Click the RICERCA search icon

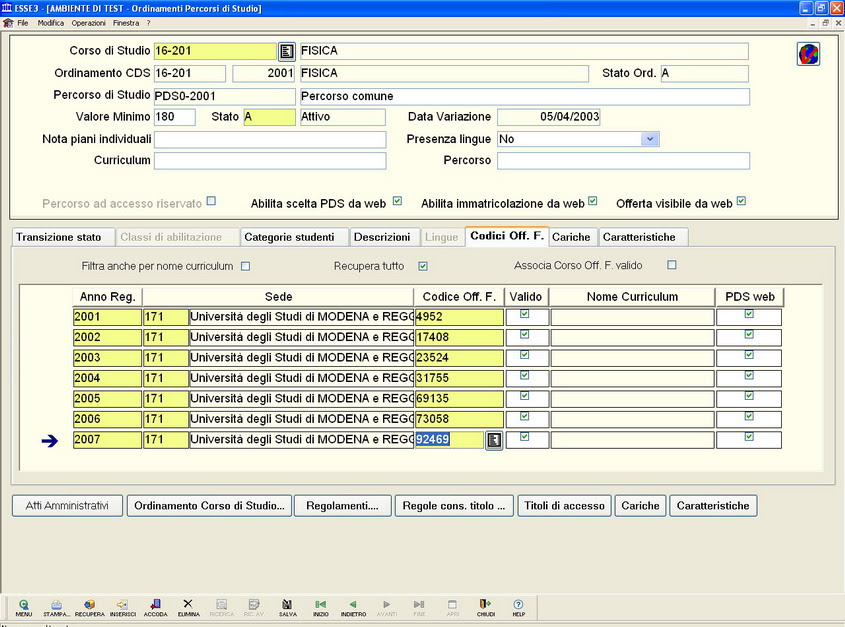(221, 608)
